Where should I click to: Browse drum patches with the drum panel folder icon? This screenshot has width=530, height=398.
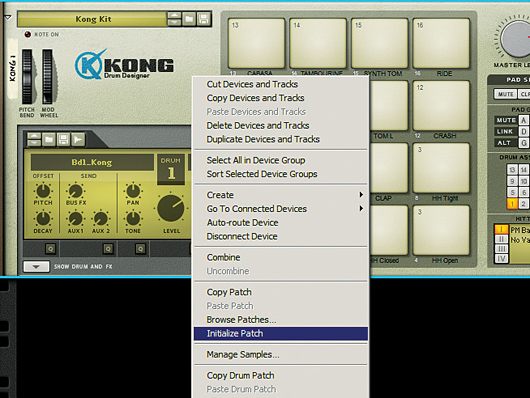pos(49,139)
